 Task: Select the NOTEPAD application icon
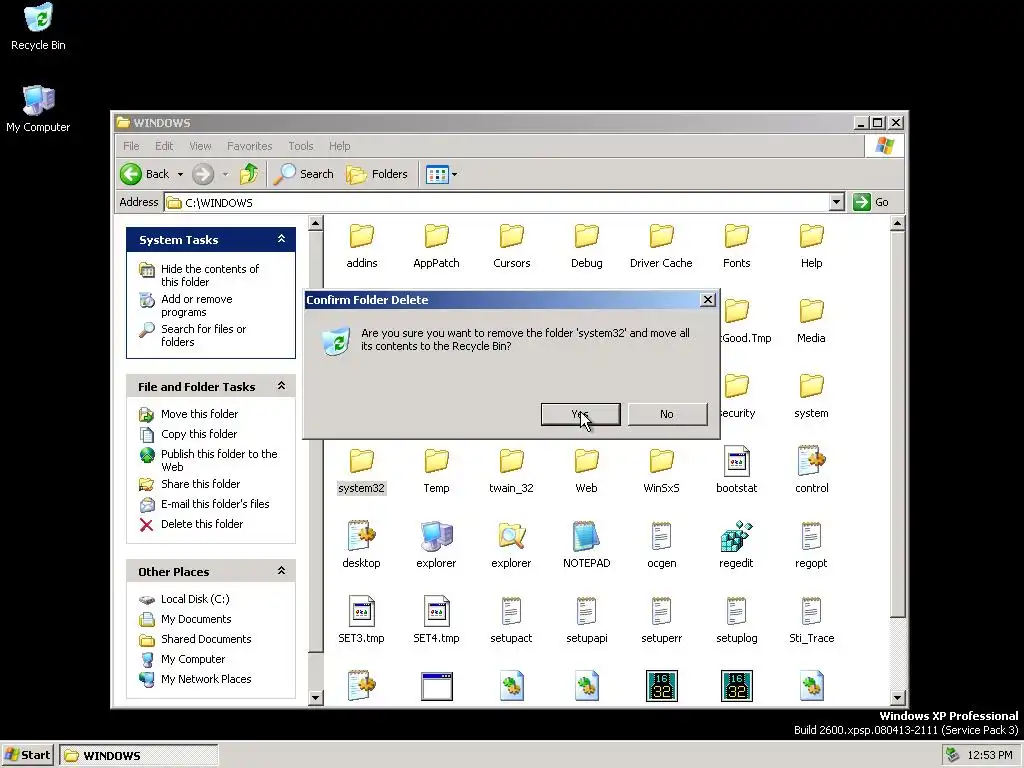[x=586, y=536]
